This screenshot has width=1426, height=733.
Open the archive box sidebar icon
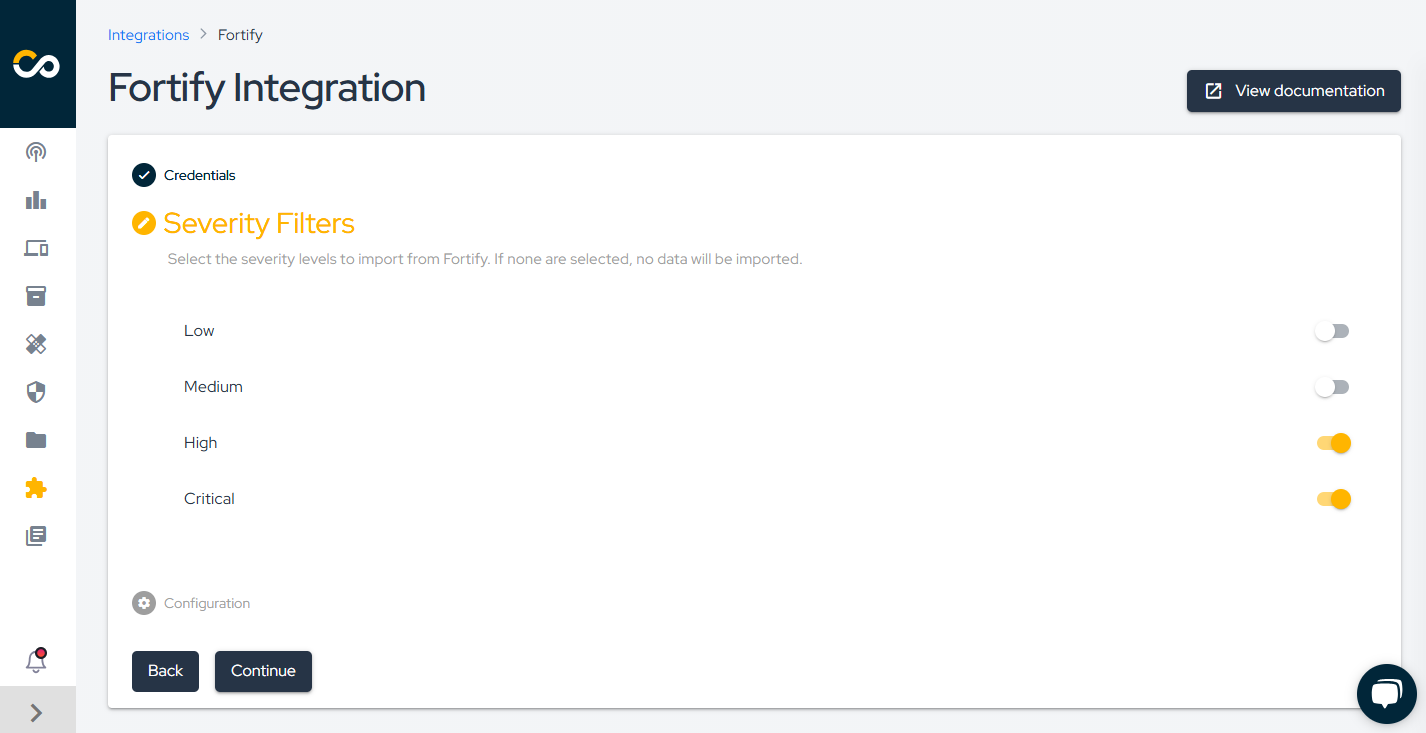click(x=36, y=296)
